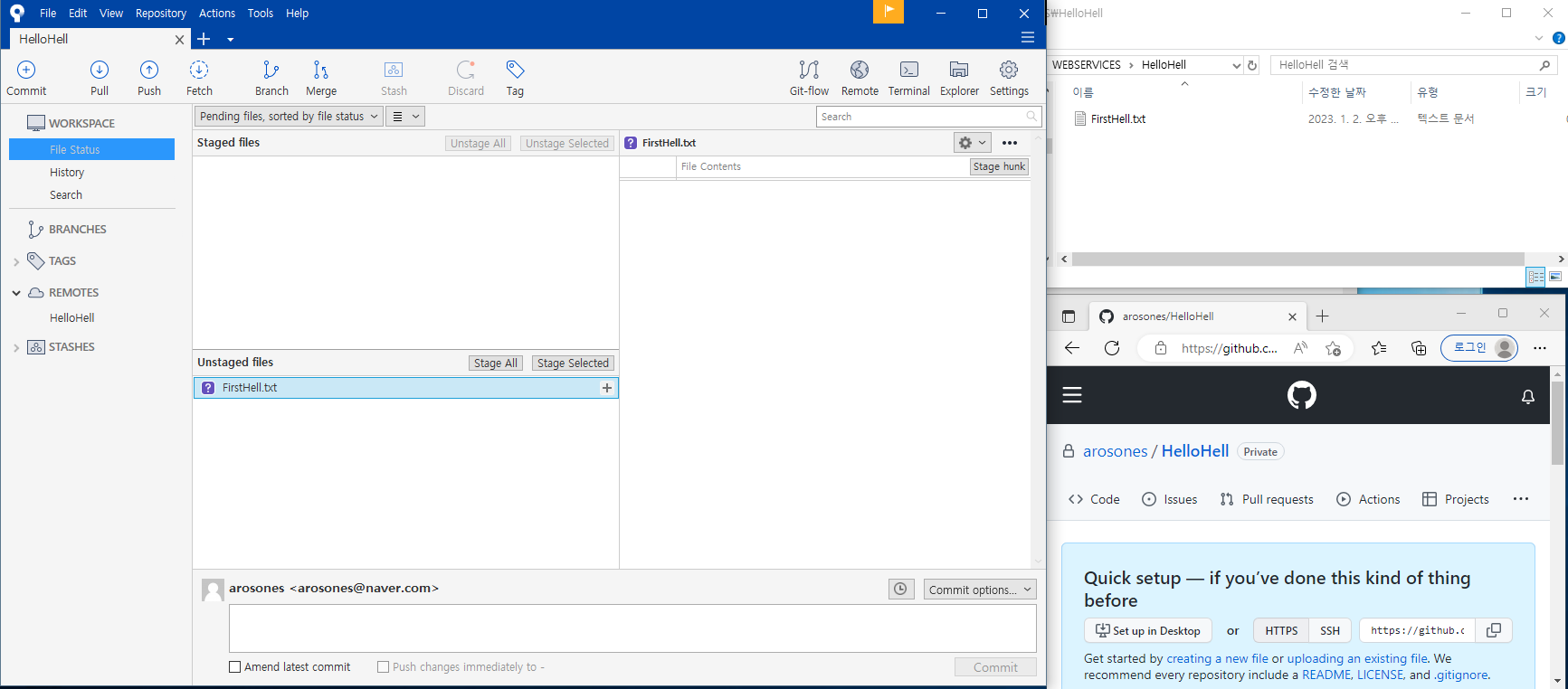
Task: Open Git-flow from toolbar
Action: 809,78
